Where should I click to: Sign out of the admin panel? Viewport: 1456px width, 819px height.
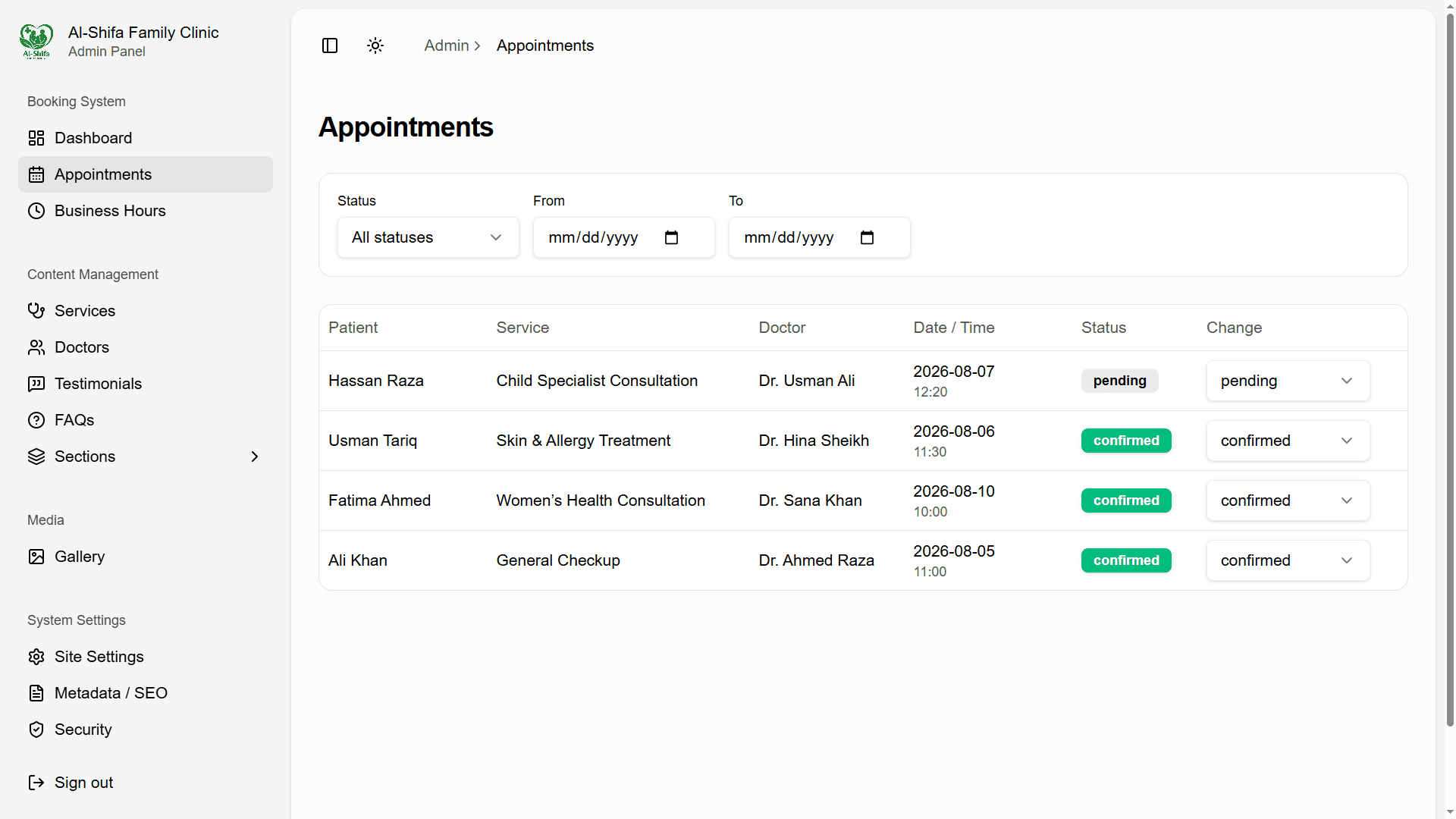[x=146, y=783]
